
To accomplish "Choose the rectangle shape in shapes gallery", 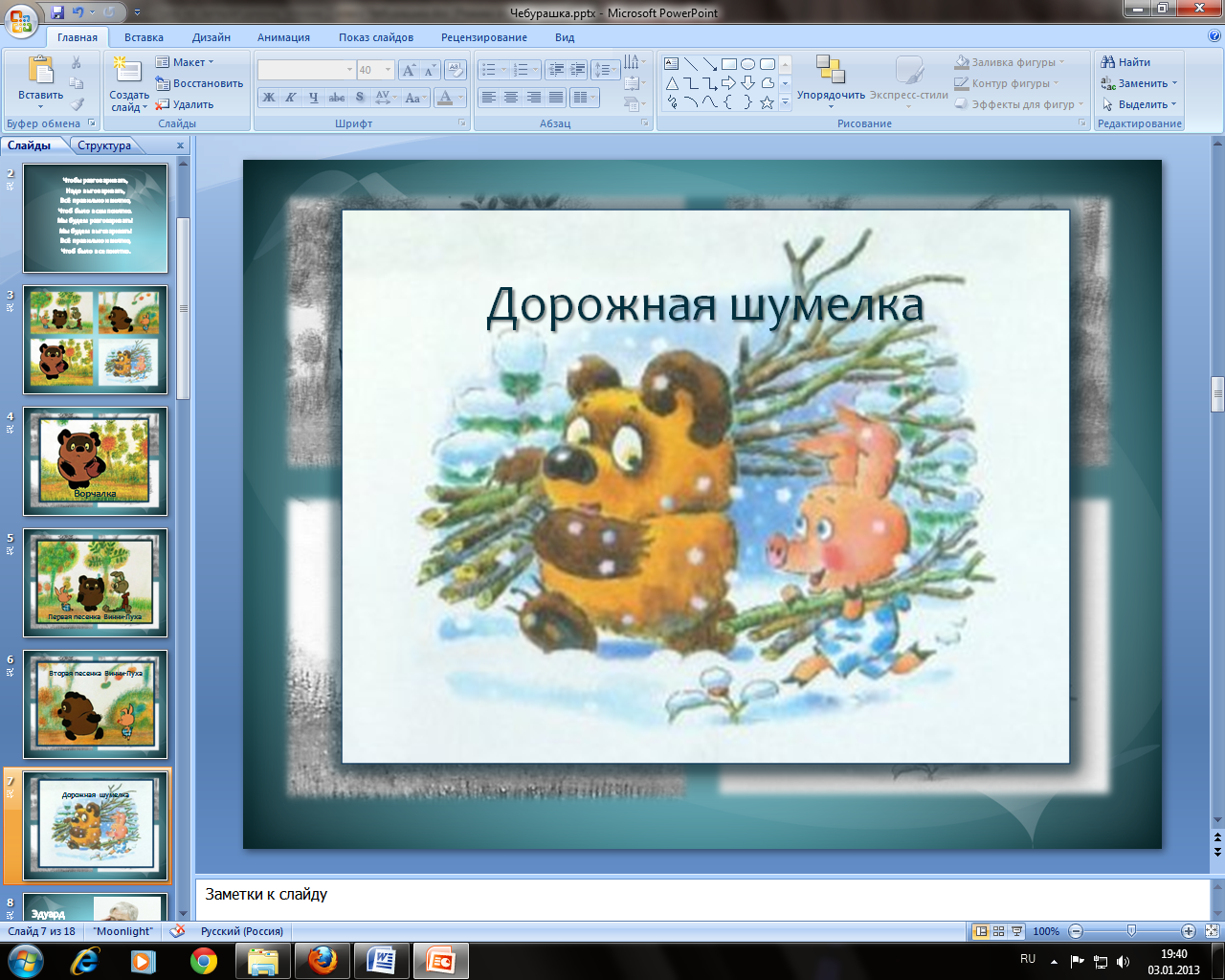I will (729, 64).
